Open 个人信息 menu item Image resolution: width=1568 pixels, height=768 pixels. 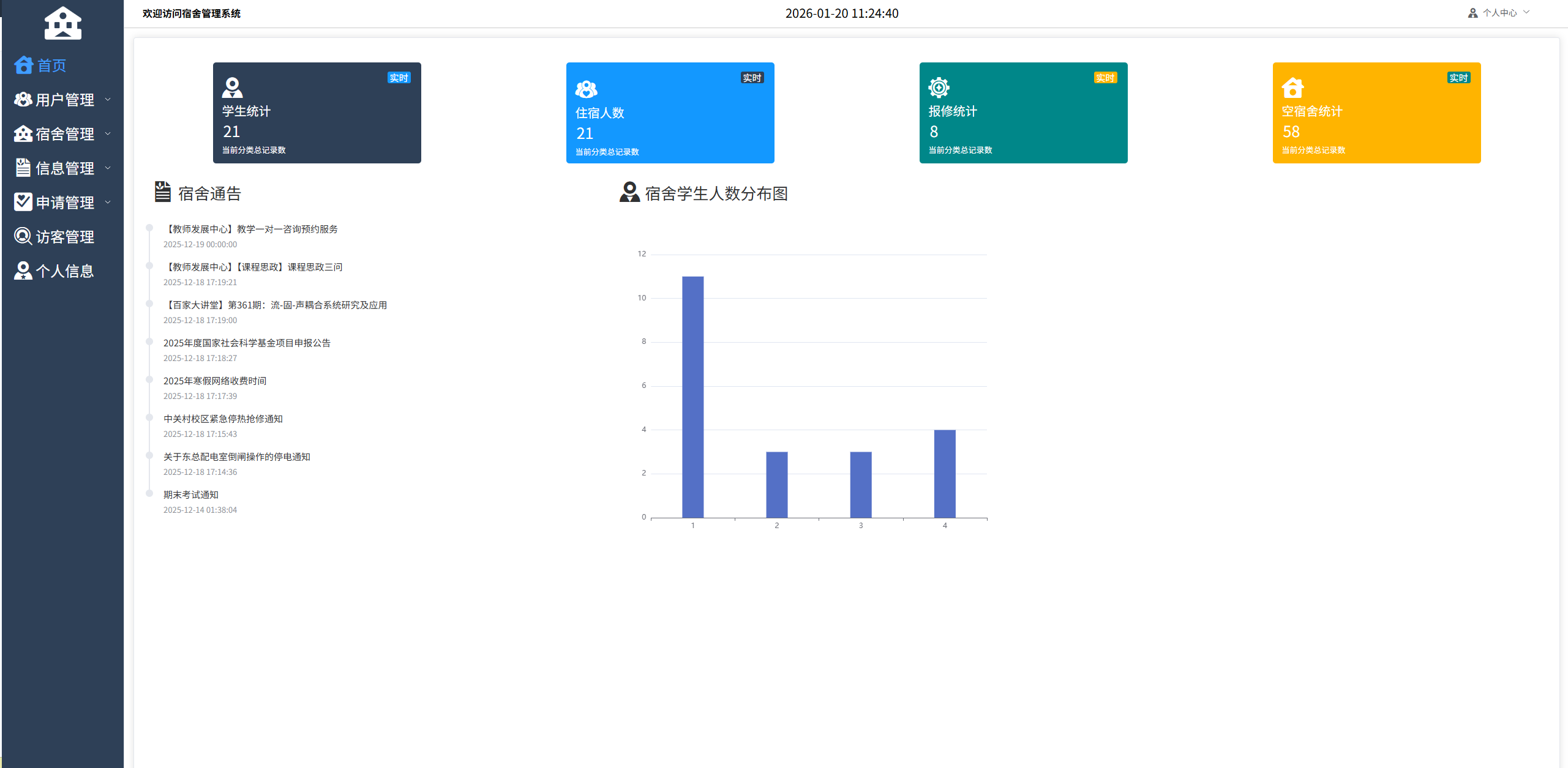[x=65, y=271]
